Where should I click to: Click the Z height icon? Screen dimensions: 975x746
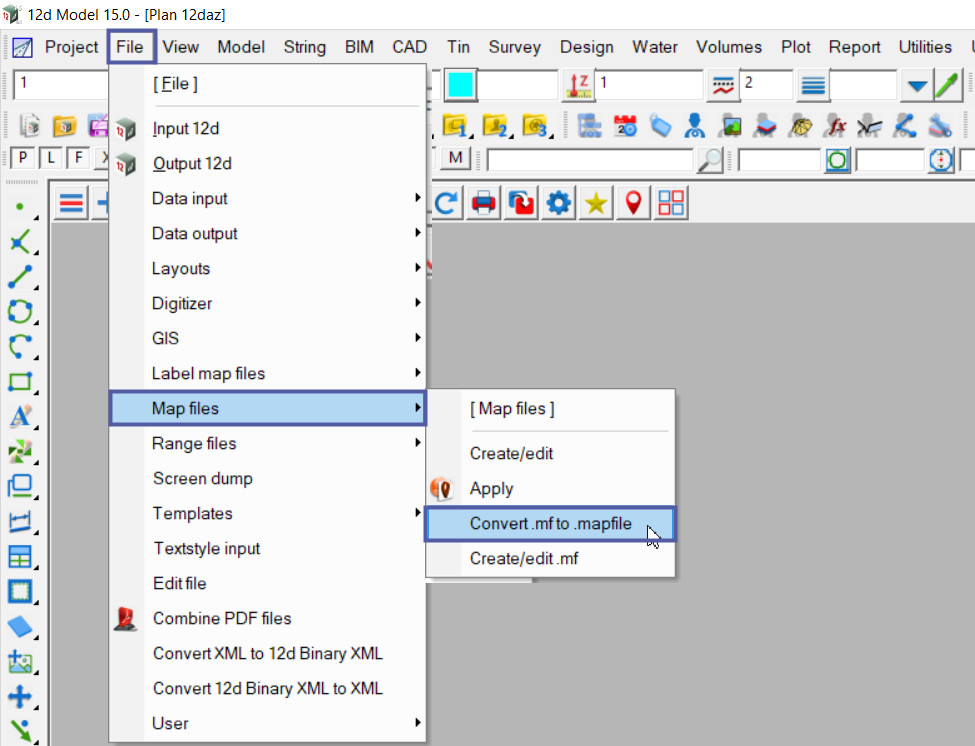(578, 85)
